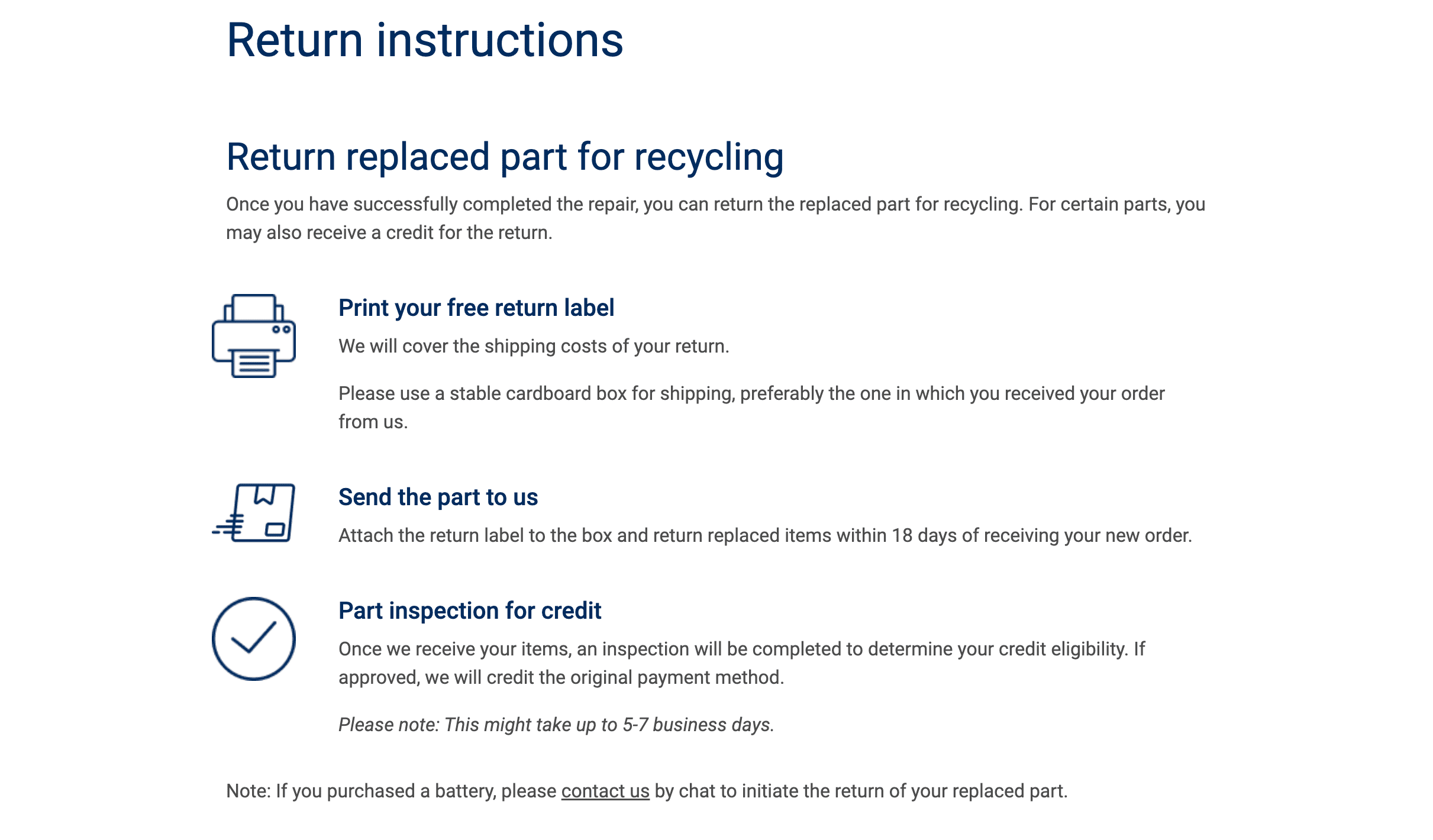Click 'from us.' line under cardboard box text
Screen dimensions: 1433x840
[x=373, y=422]
